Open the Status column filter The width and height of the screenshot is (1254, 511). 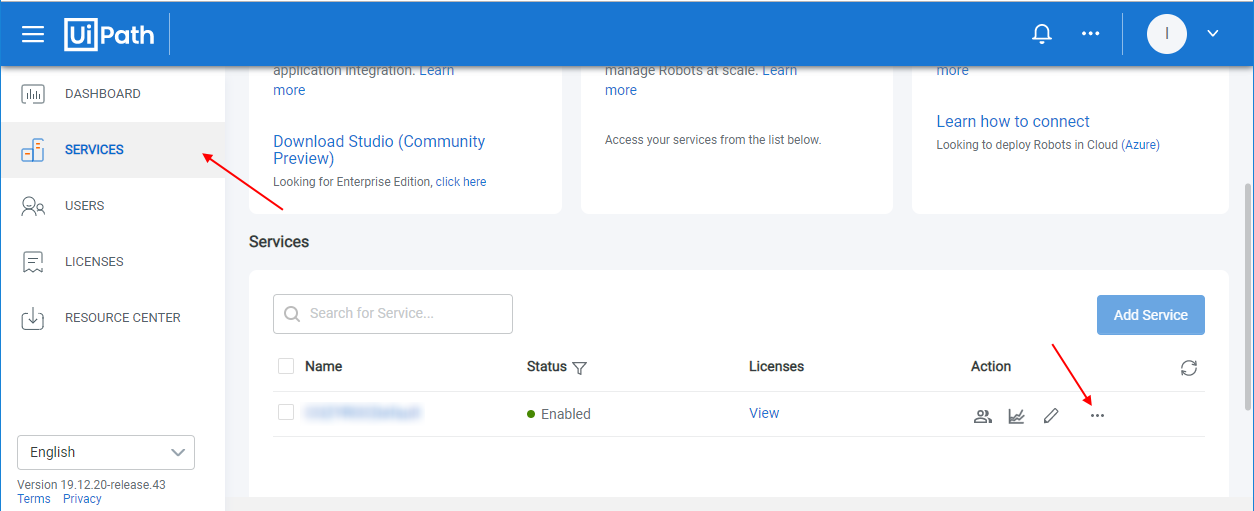point(579,368)
